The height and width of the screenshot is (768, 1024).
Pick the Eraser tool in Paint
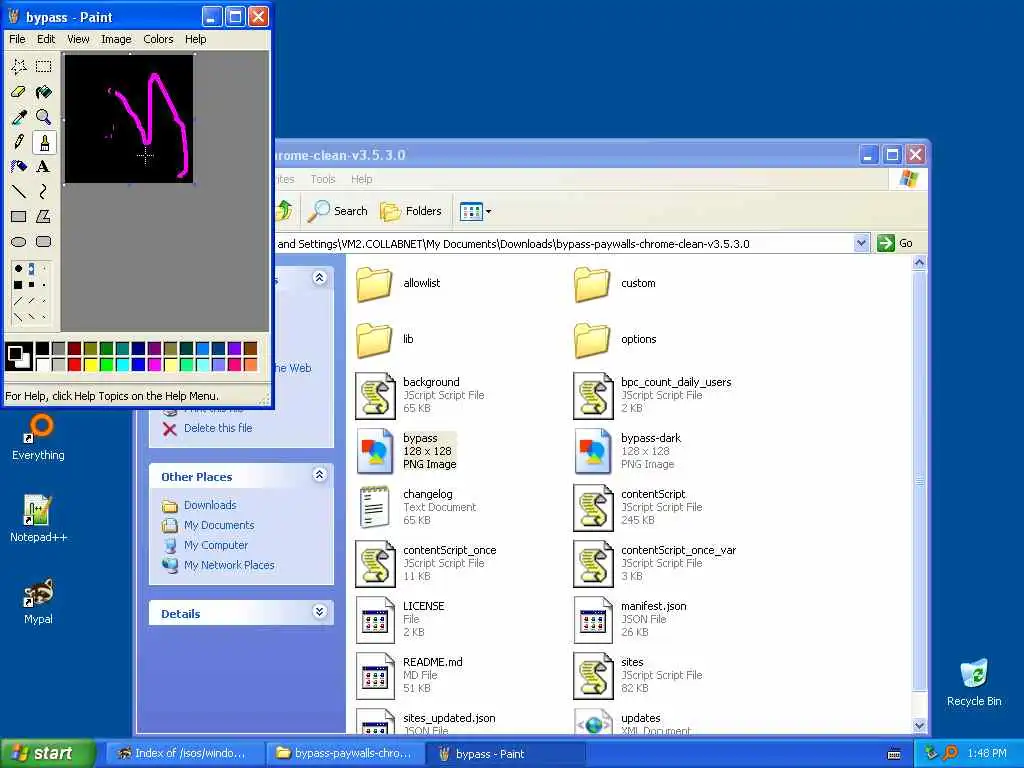point(19,92)
